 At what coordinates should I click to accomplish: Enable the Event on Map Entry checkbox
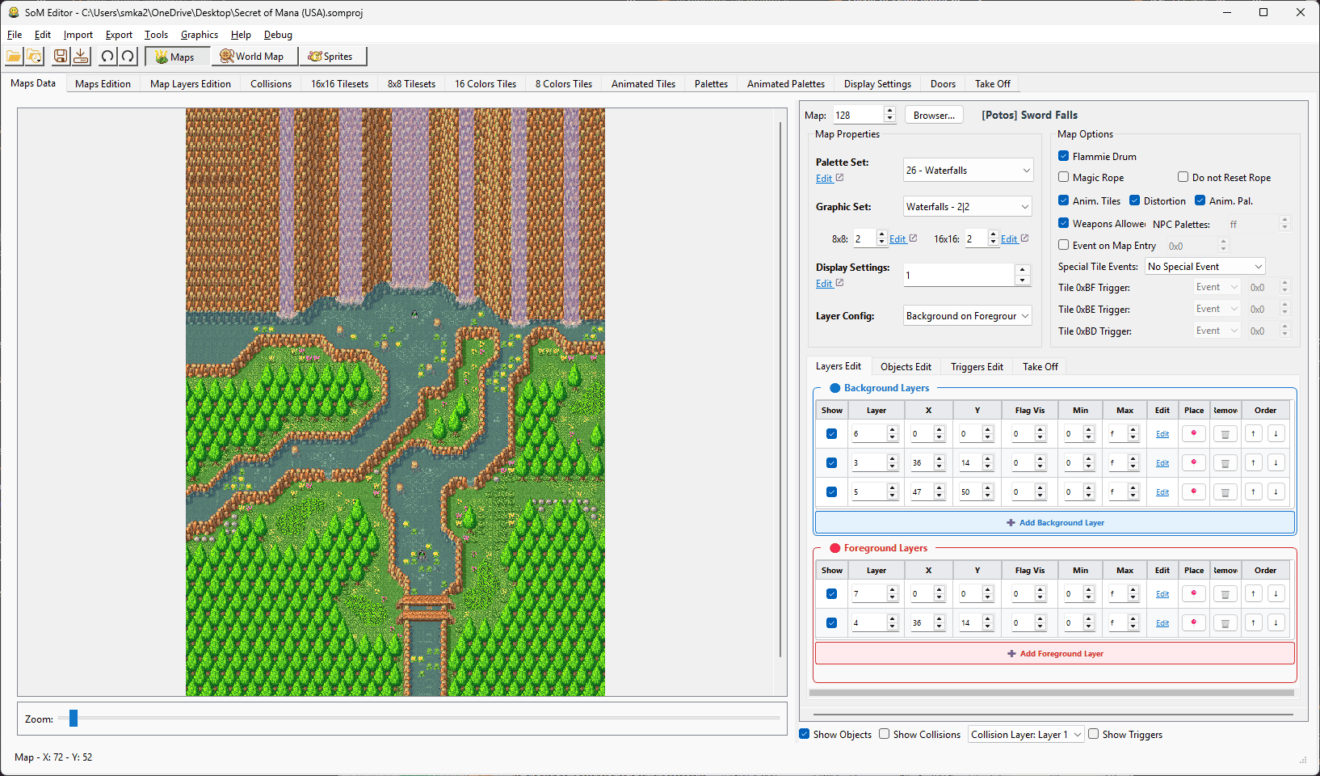1064,245
